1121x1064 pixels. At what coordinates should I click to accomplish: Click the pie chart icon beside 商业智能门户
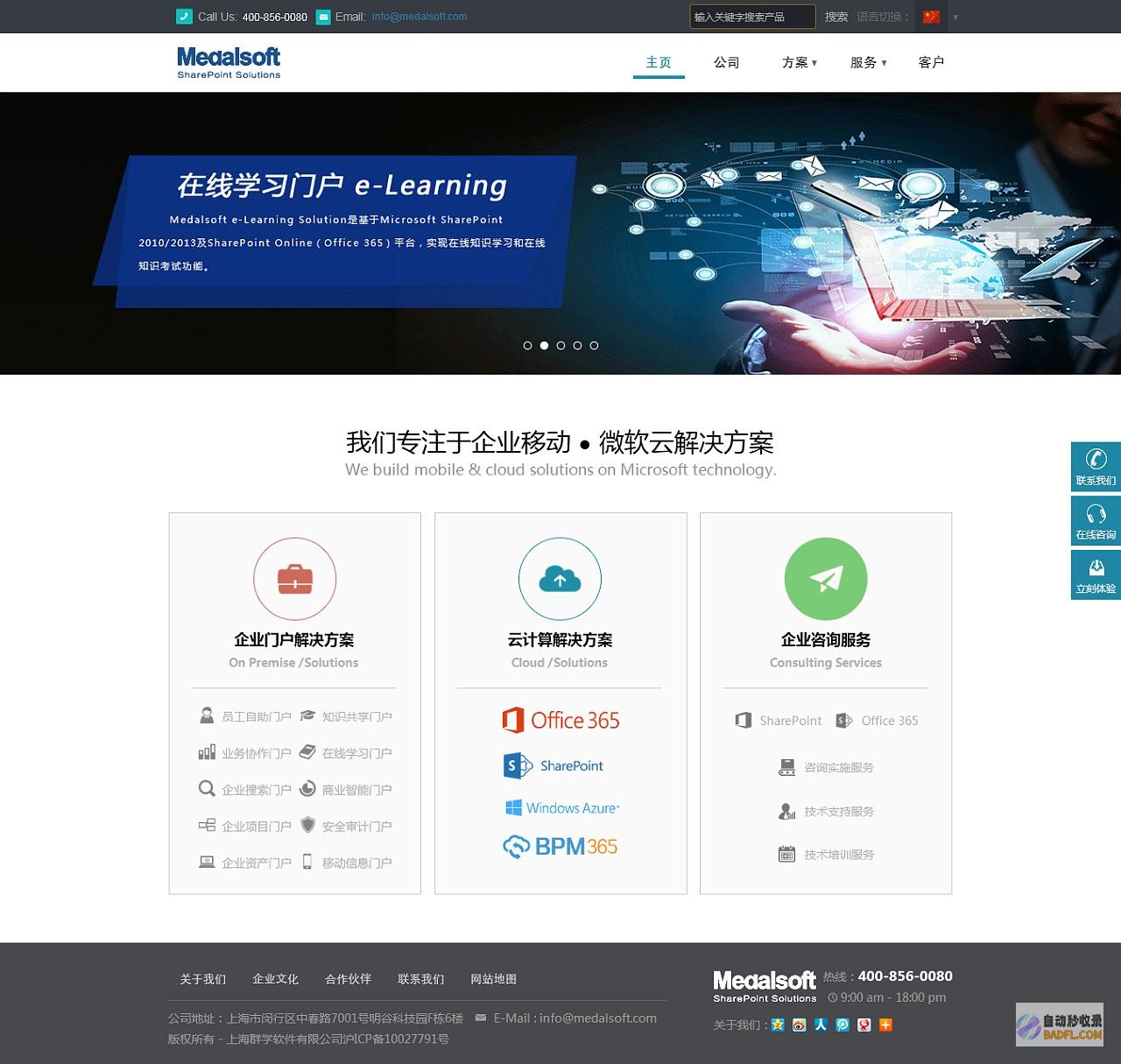tap(307, 789)
